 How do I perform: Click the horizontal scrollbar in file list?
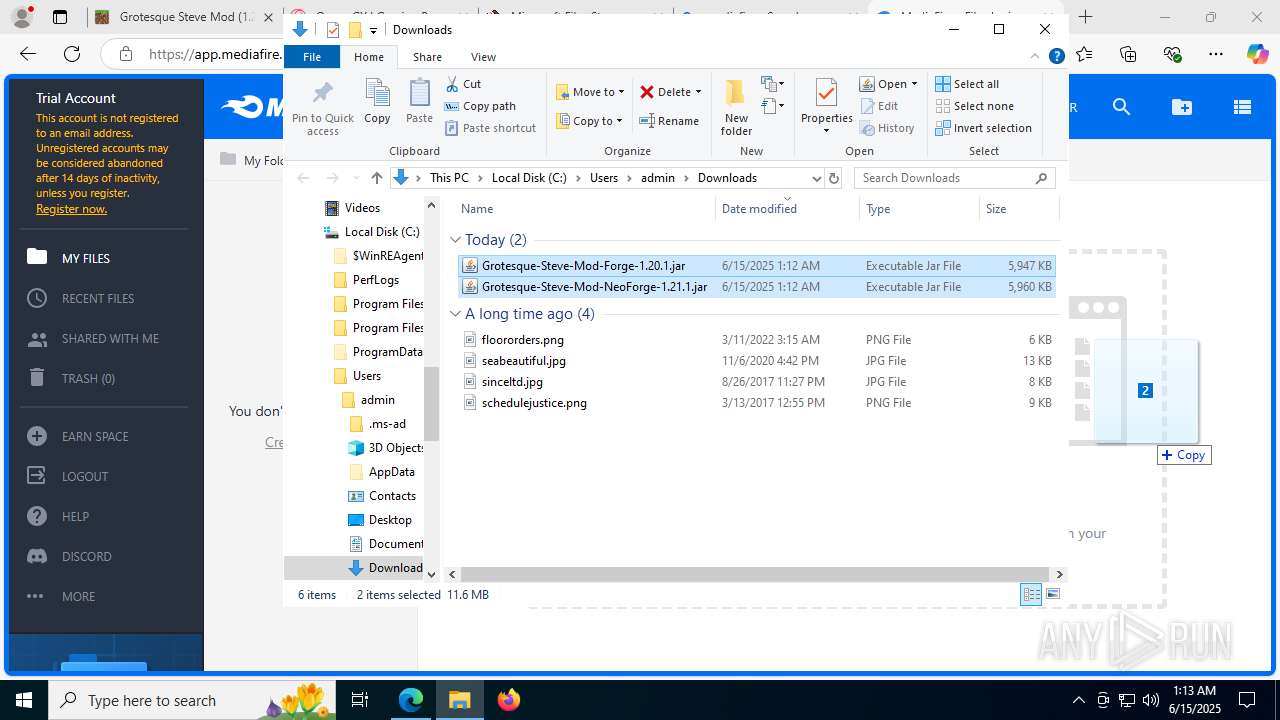[757, 574]
